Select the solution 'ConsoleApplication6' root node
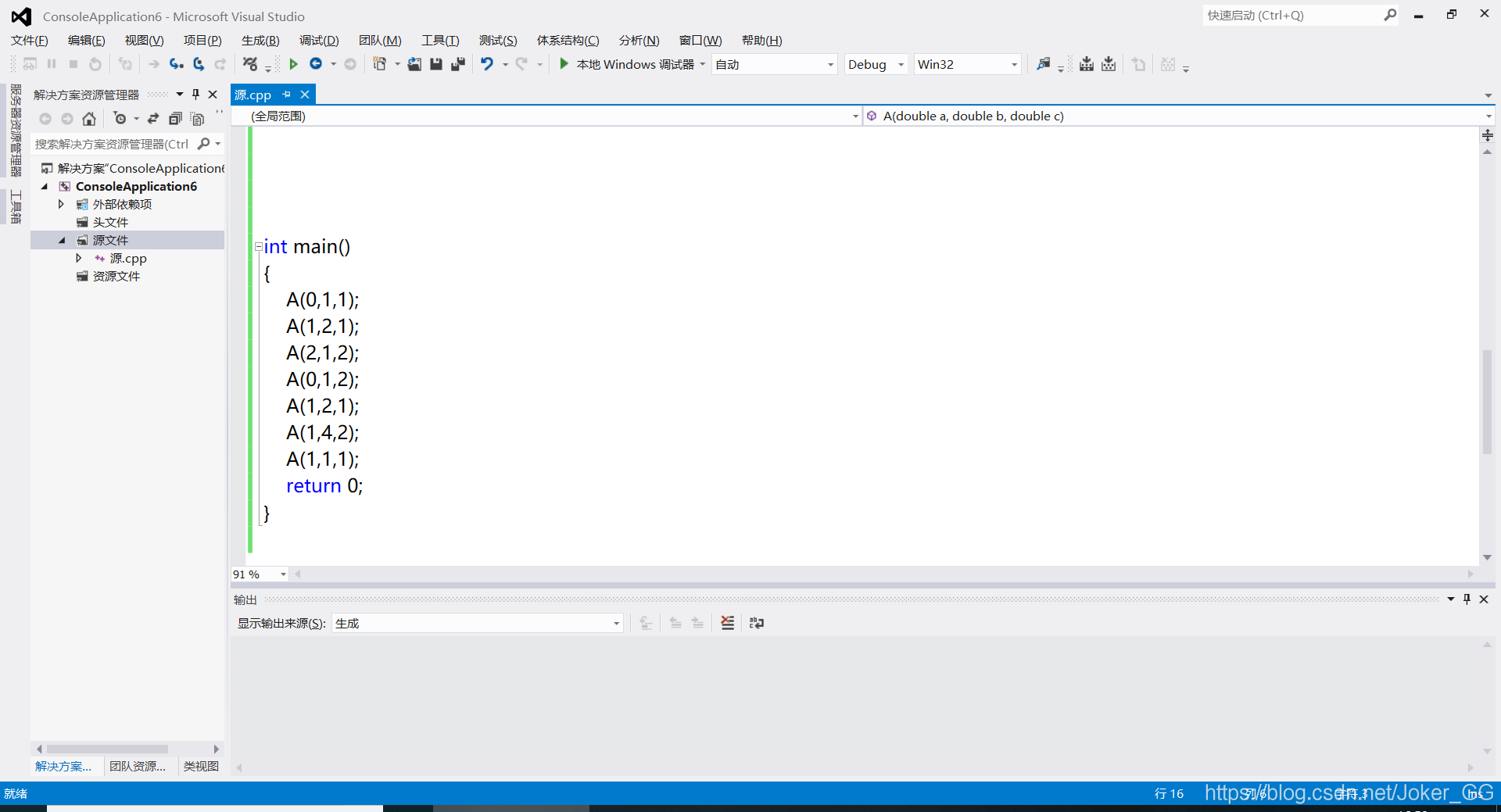The height and width of the screenshot is (812, 1501). (133, 168)
